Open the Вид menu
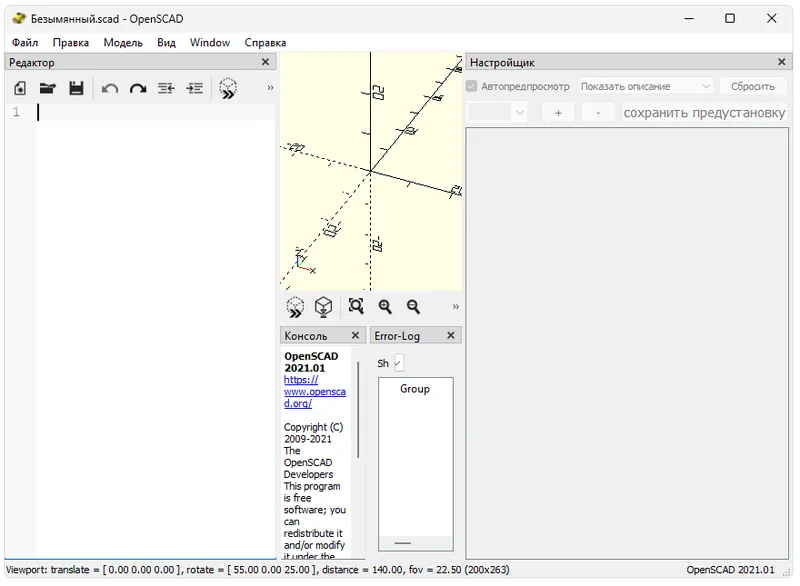 [166, 42]
